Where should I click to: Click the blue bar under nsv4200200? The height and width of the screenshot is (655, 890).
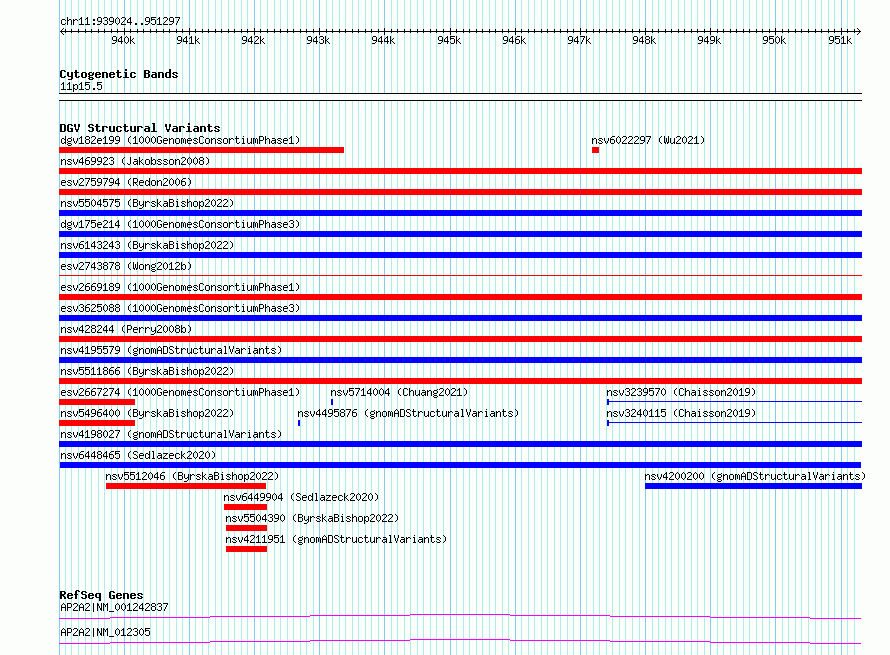753,486
